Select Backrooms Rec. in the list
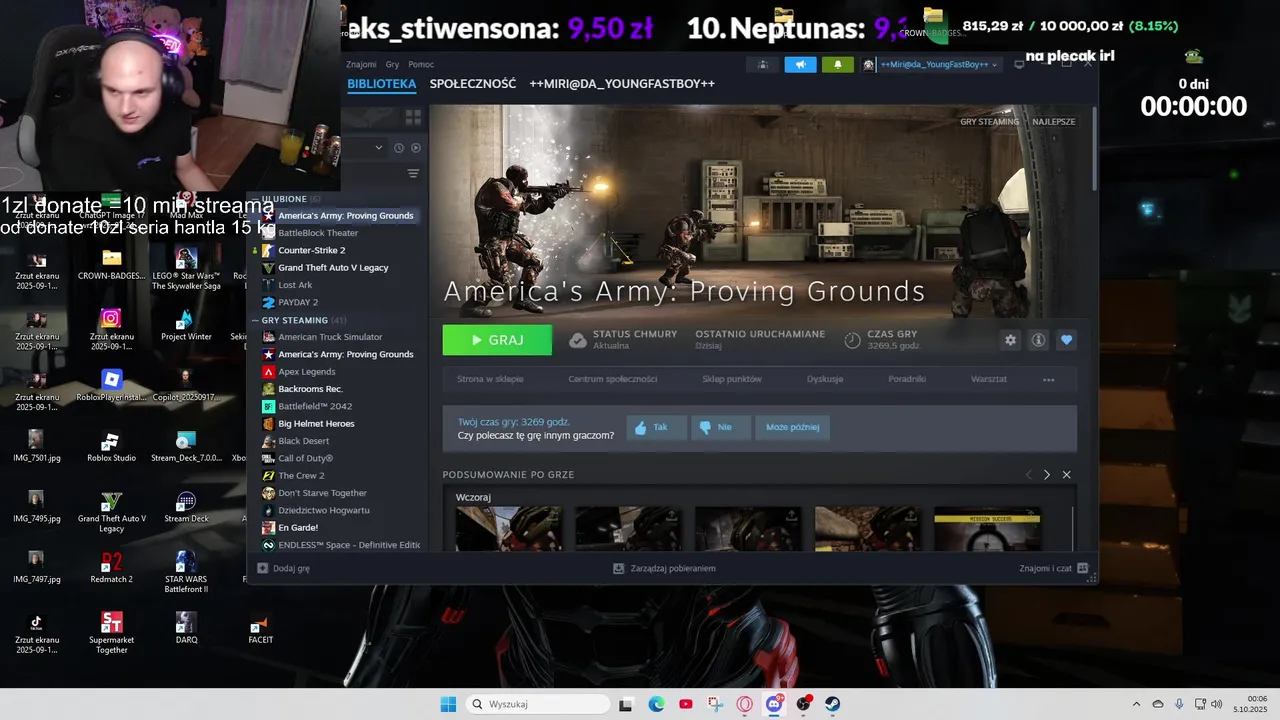The image size is (1280, 720). (310, 389)
